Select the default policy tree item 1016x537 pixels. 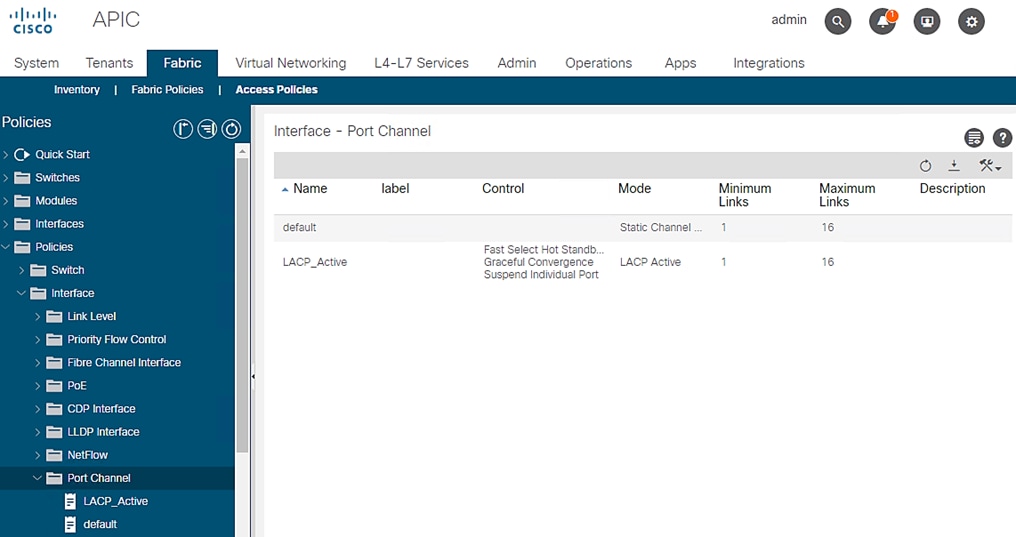pos(100,524)
